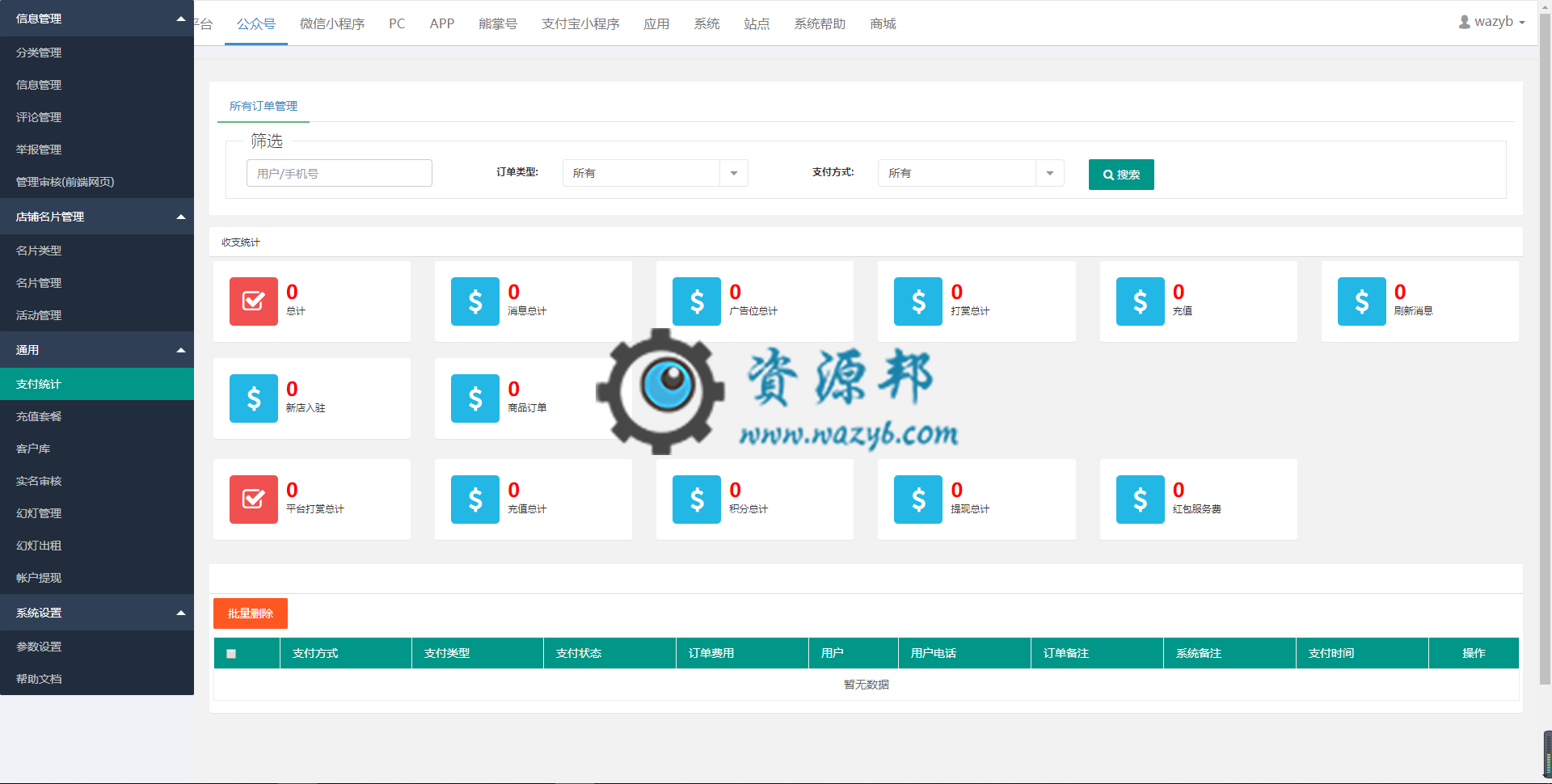Image resolution: width=1552 pixels, height=784 pixels.
Task: Click the 刷新消息 dollar icon
Action: pyautogui.click(x=1361, y=301)
